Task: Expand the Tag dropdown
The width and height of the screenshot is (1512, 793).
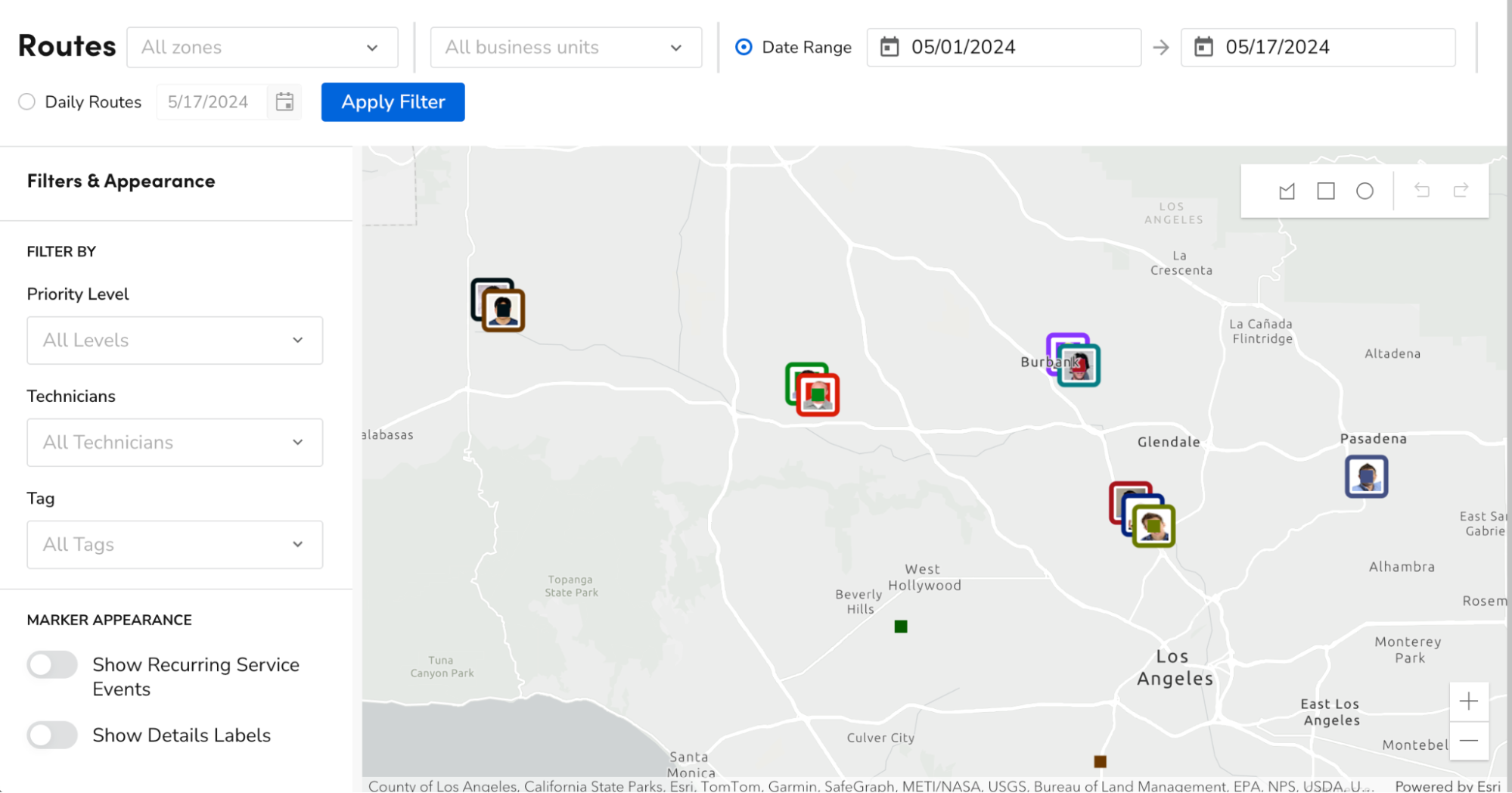Action: (175, 545)
